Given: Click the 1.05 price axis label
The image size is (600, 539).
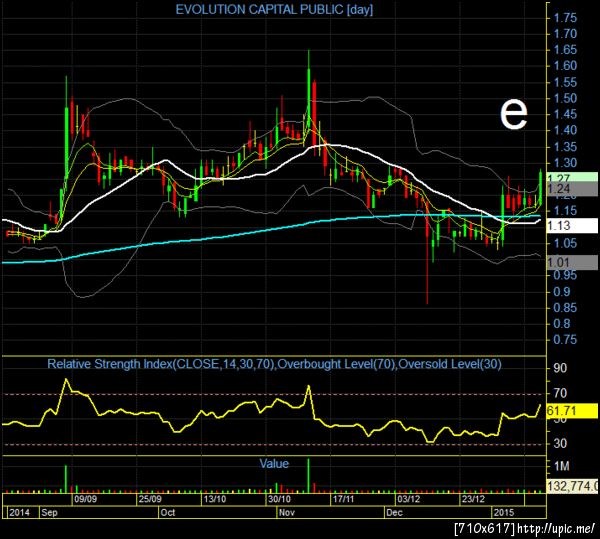Looking at the screenshot, I should coord(566,243).
